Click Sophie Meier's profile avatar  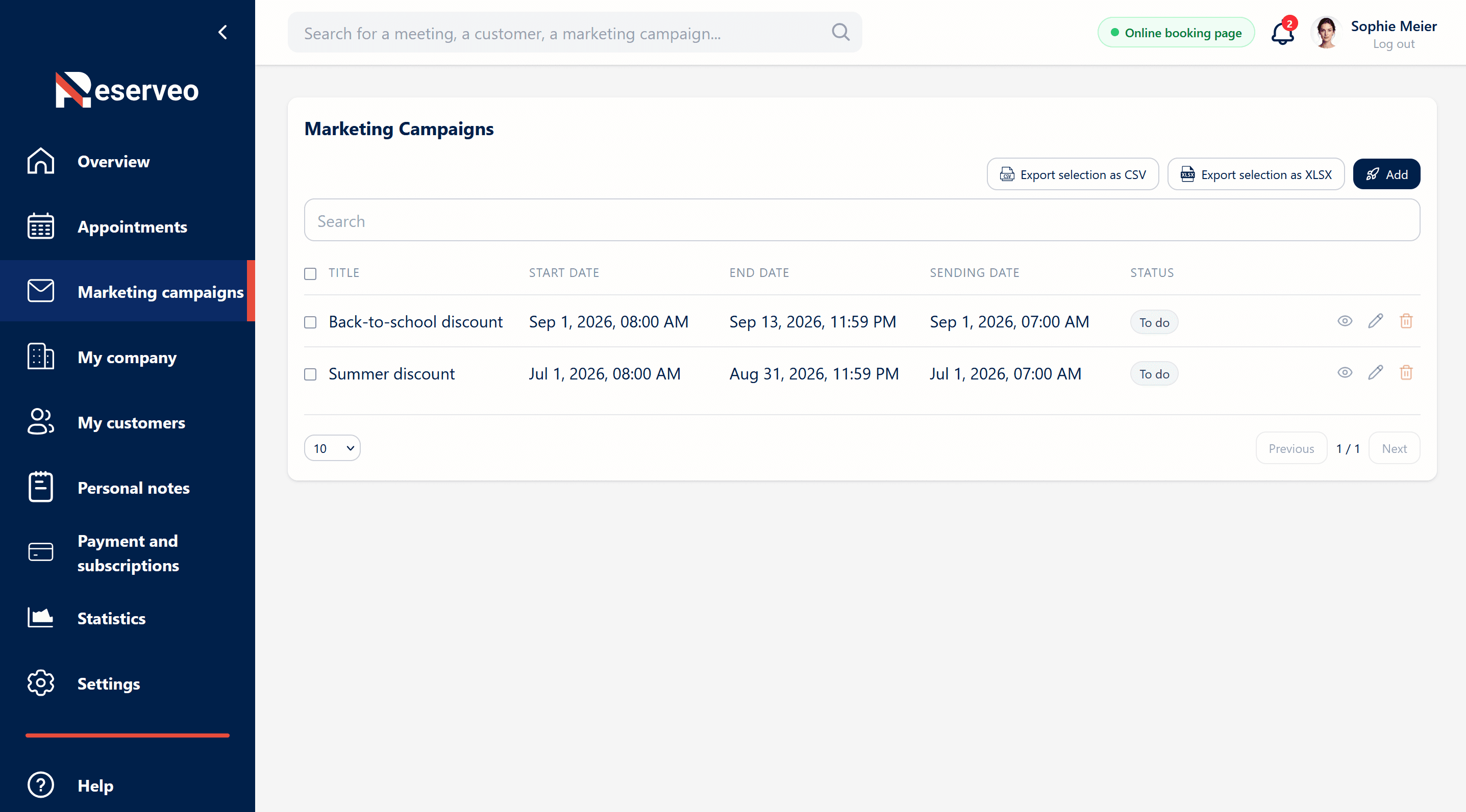[1326, 33]
